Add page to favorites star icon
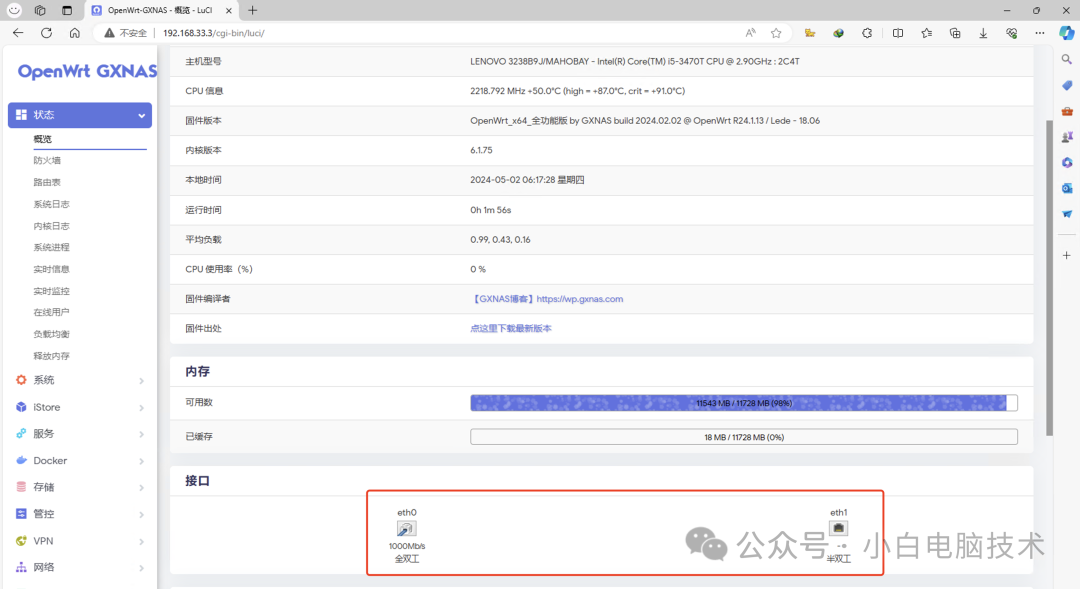This screenshot has width=1080, height=589. 776,33
